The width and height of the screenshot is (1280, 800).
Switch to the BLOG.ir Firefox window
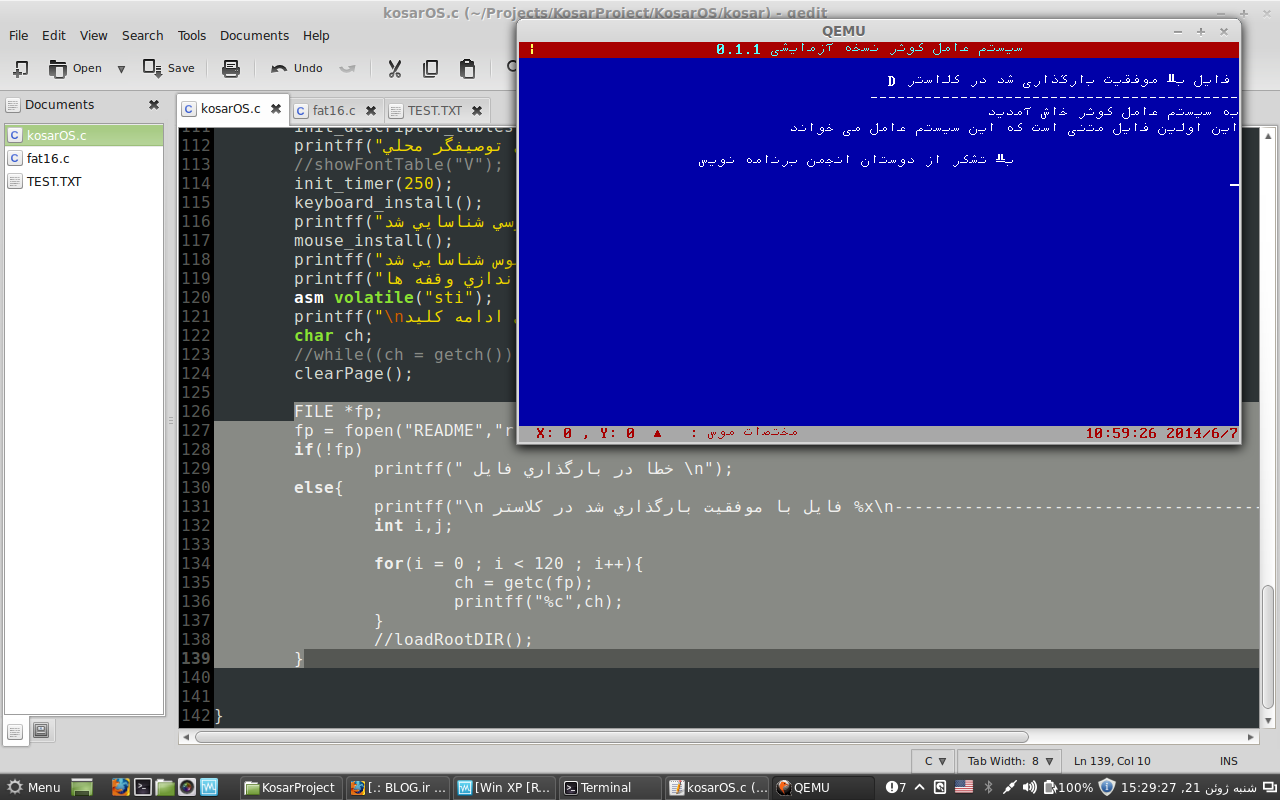(x=397, y=787)
